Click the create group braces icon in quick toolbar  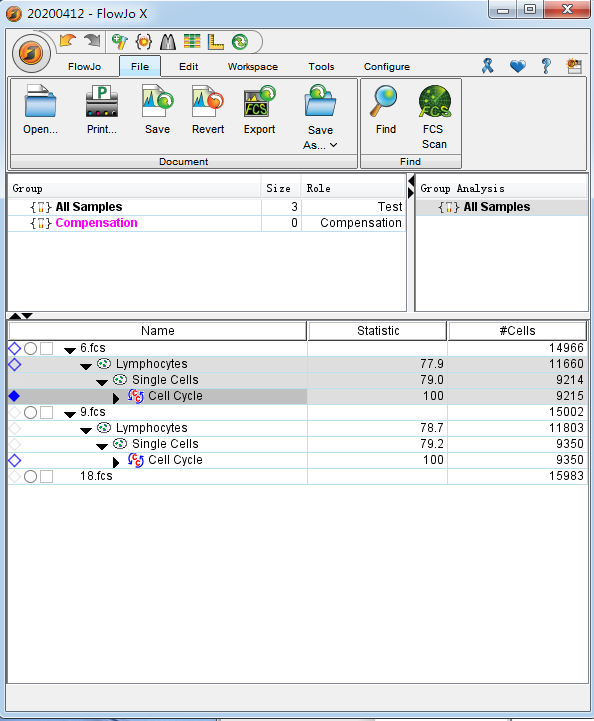point(143,42)
